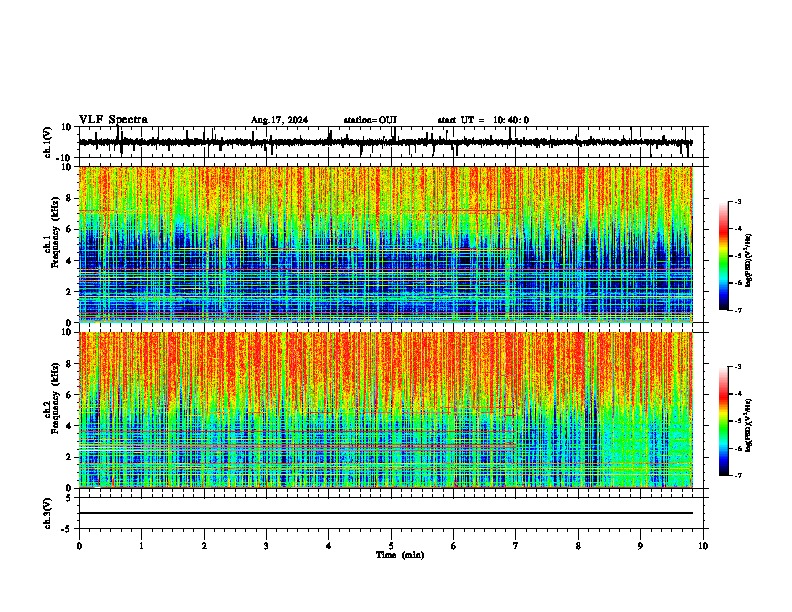Click the "start UT = 10:40:0" header text
Viewport: 792px width, 612px height.
coord(483,120)
